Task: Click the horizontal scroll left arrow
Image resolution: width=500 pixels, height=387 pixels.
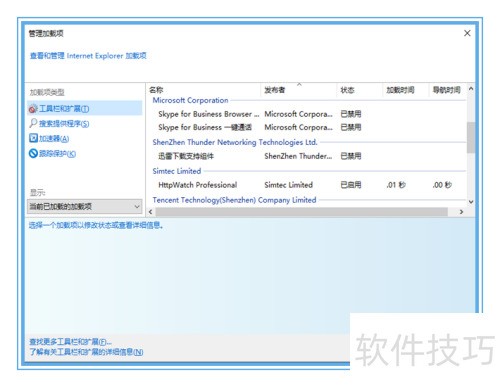Action: click(151, 212)
